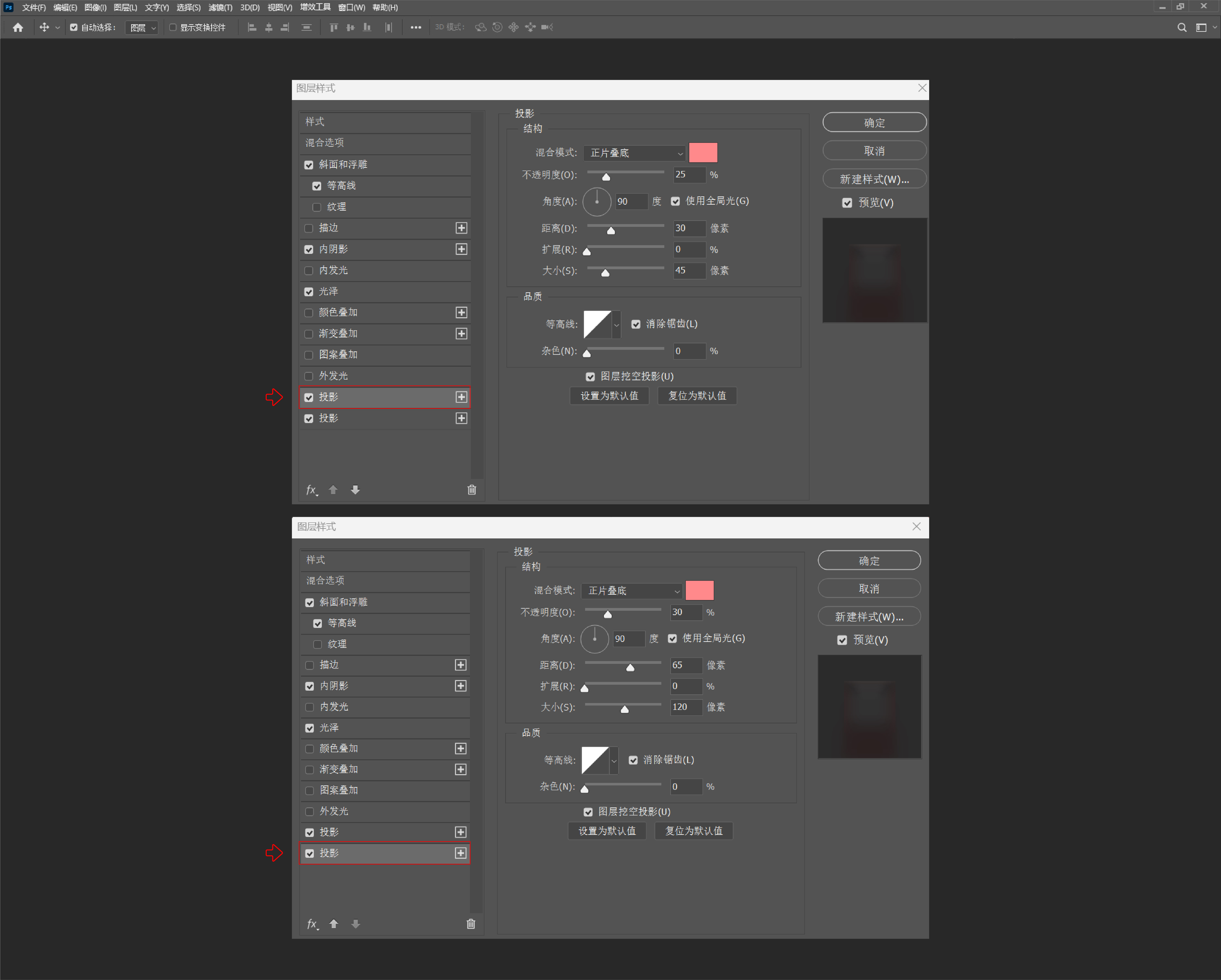Open 混合模式 dropdown in the lower dialog
Image resolution: width=1221 pixels, height=980 pixels.
pyautogui.click(x=632, y=591)
